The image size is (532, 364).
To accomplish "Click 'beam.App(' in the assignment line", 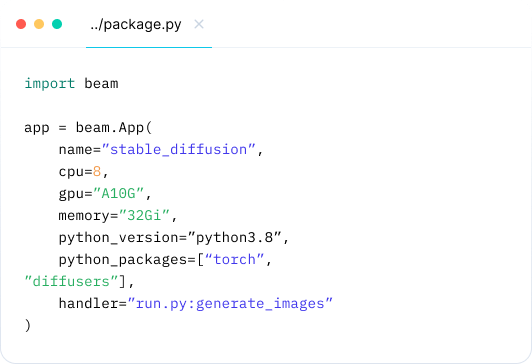I will [x=114, y=128].
